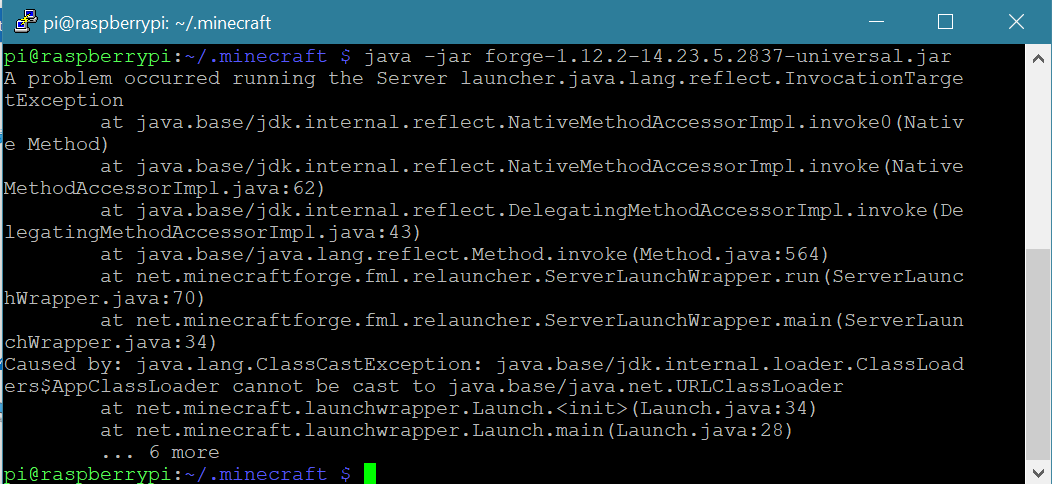Click the 'NativeMethodAccessorImpl.invoke0' stack trace line
The width and height of the screenshot is (1052, 484).
531,122
